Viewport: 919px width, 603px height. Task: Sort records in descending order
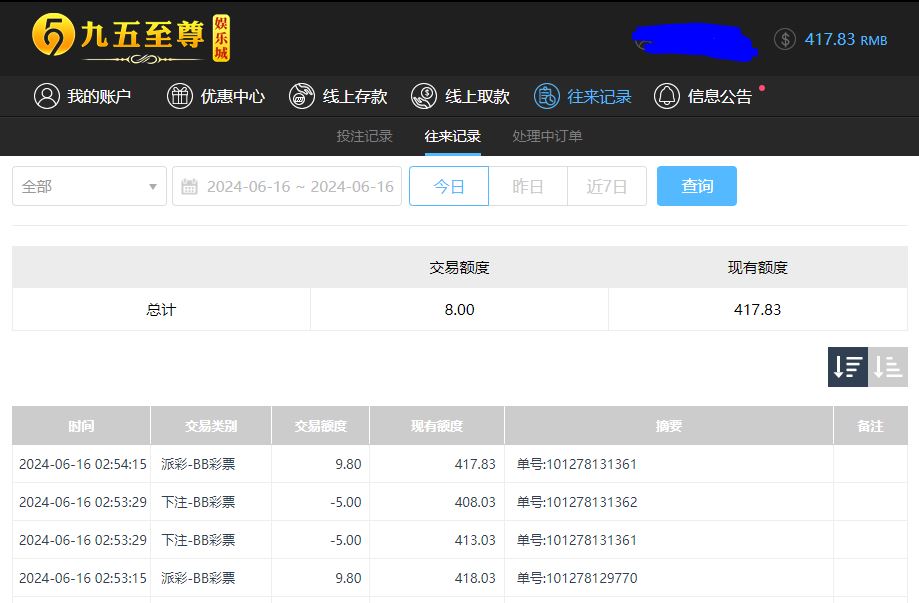coord(848,367)
